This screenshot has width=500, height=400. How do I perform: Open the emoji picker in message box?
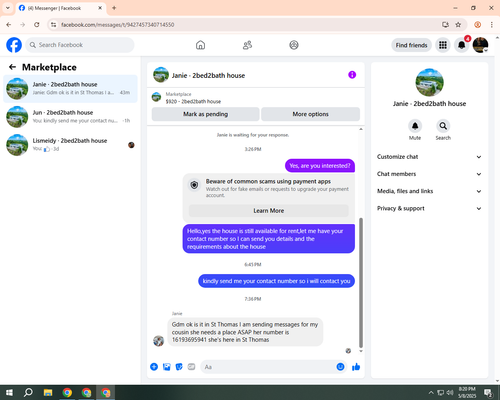[340, 367]
